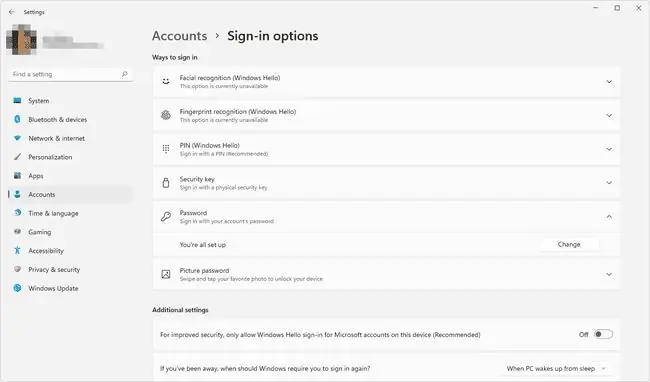Maximize the Settings window
Viewport: 650px width, 382px height.
point(617,8)
